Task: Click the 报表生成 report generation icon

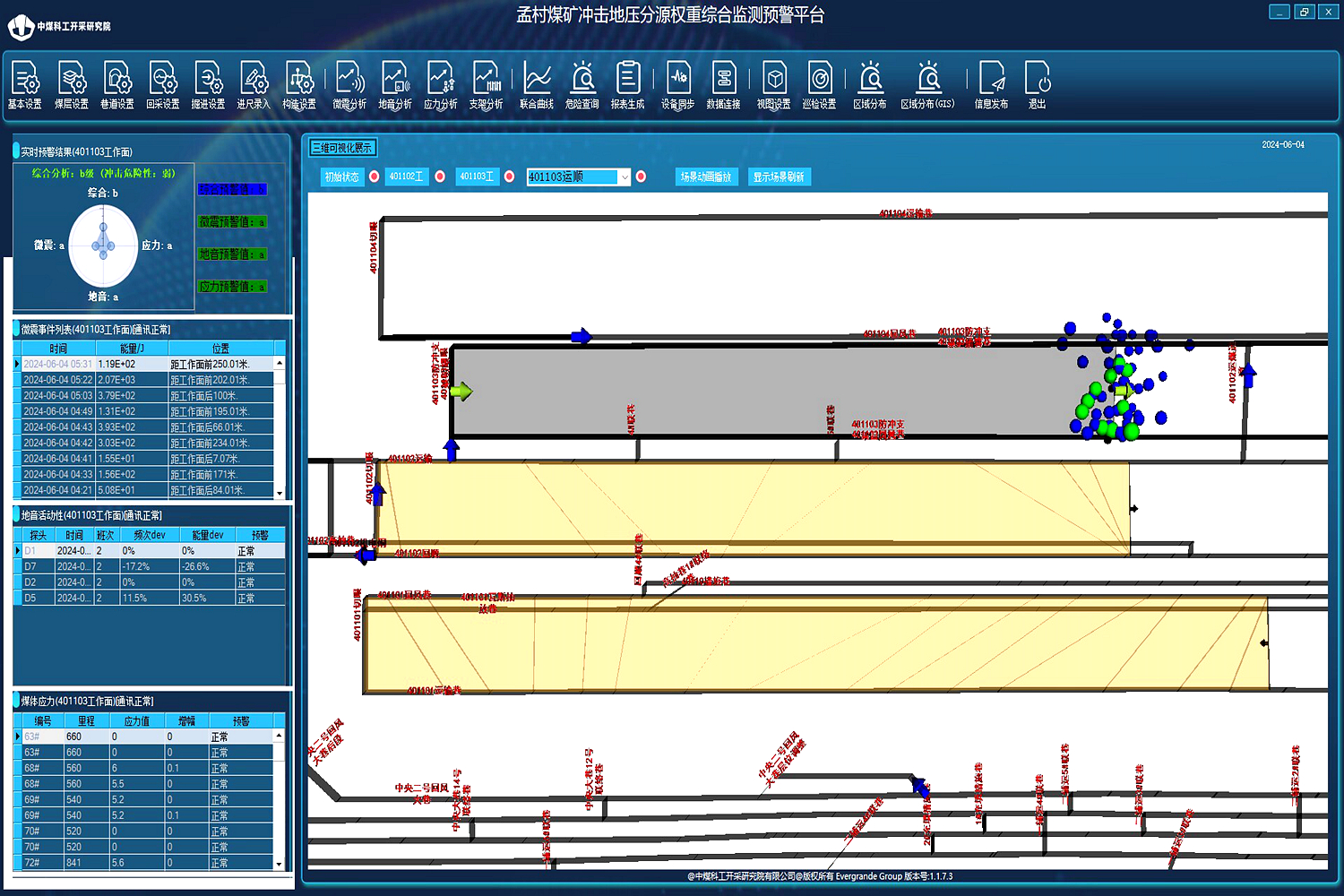Action: pyautogui.click(x=627, y=84)
